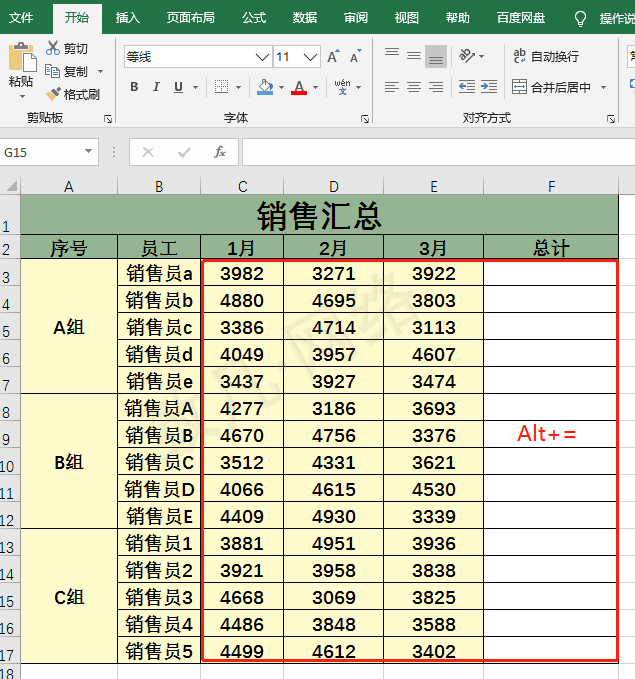Click the borders icon in font group

tap(221, 87)
